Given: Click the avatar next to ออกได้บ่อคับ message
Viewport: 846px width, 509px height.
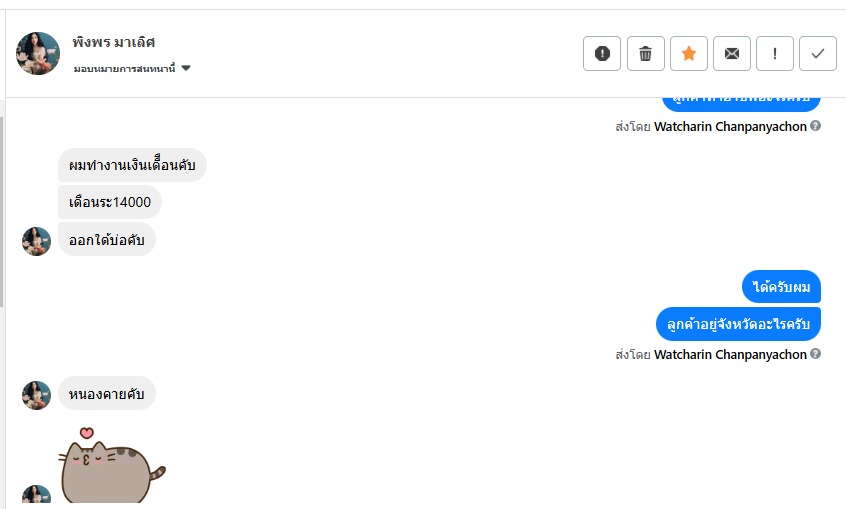Looking at the screenshot, I should [37, 241].
